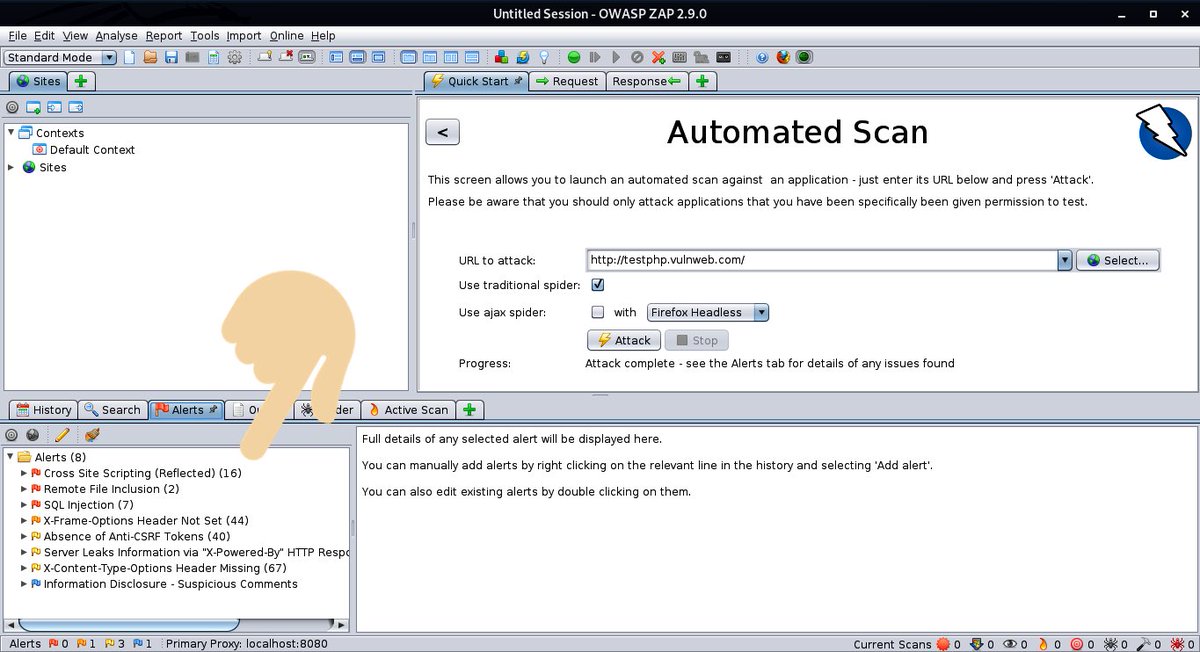Add tab with plus beside Active Scan
Screen dimensions: 1200x652
tap(470, 410)
